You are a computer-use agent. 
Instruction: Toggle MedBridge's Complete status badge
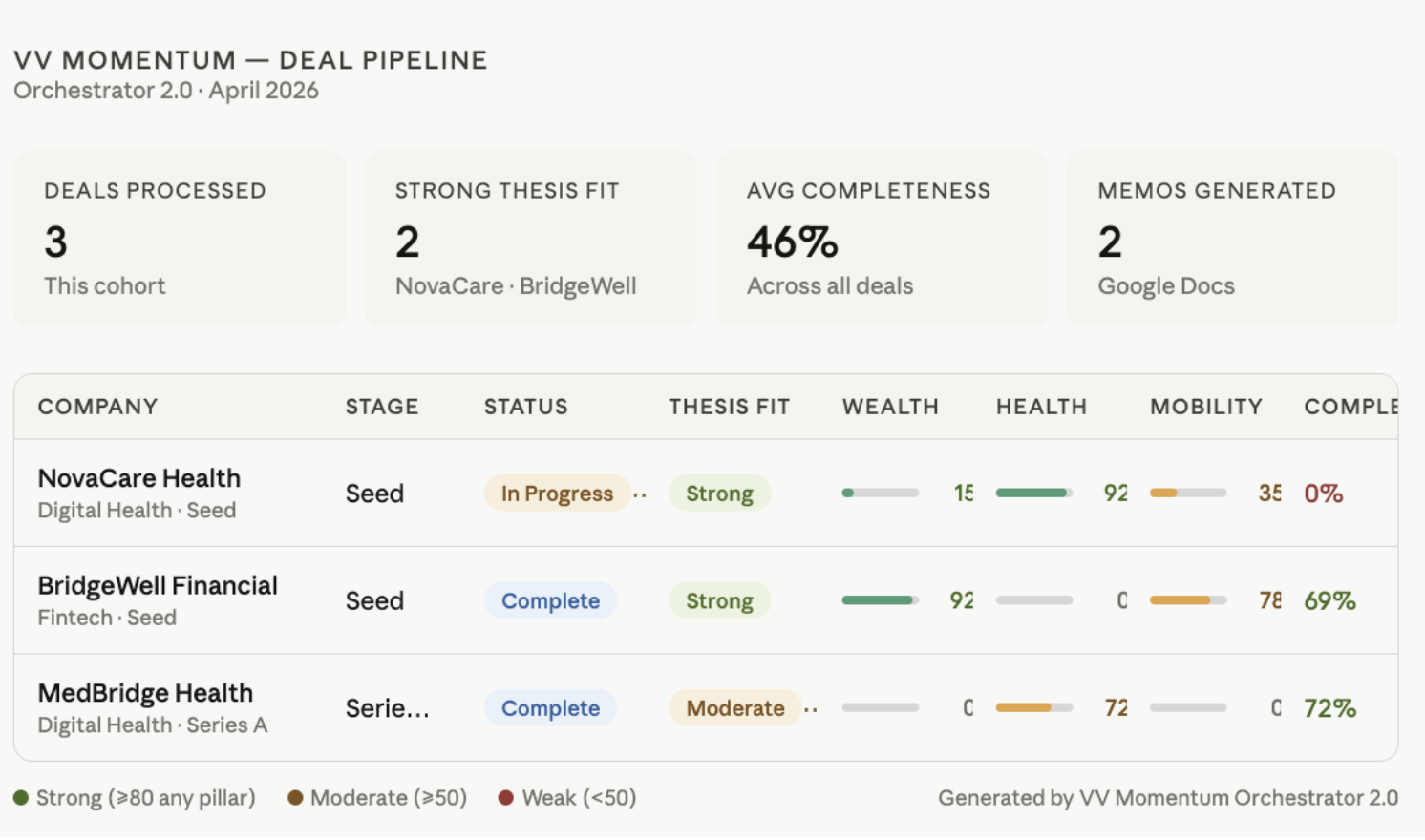click(550, 708)
